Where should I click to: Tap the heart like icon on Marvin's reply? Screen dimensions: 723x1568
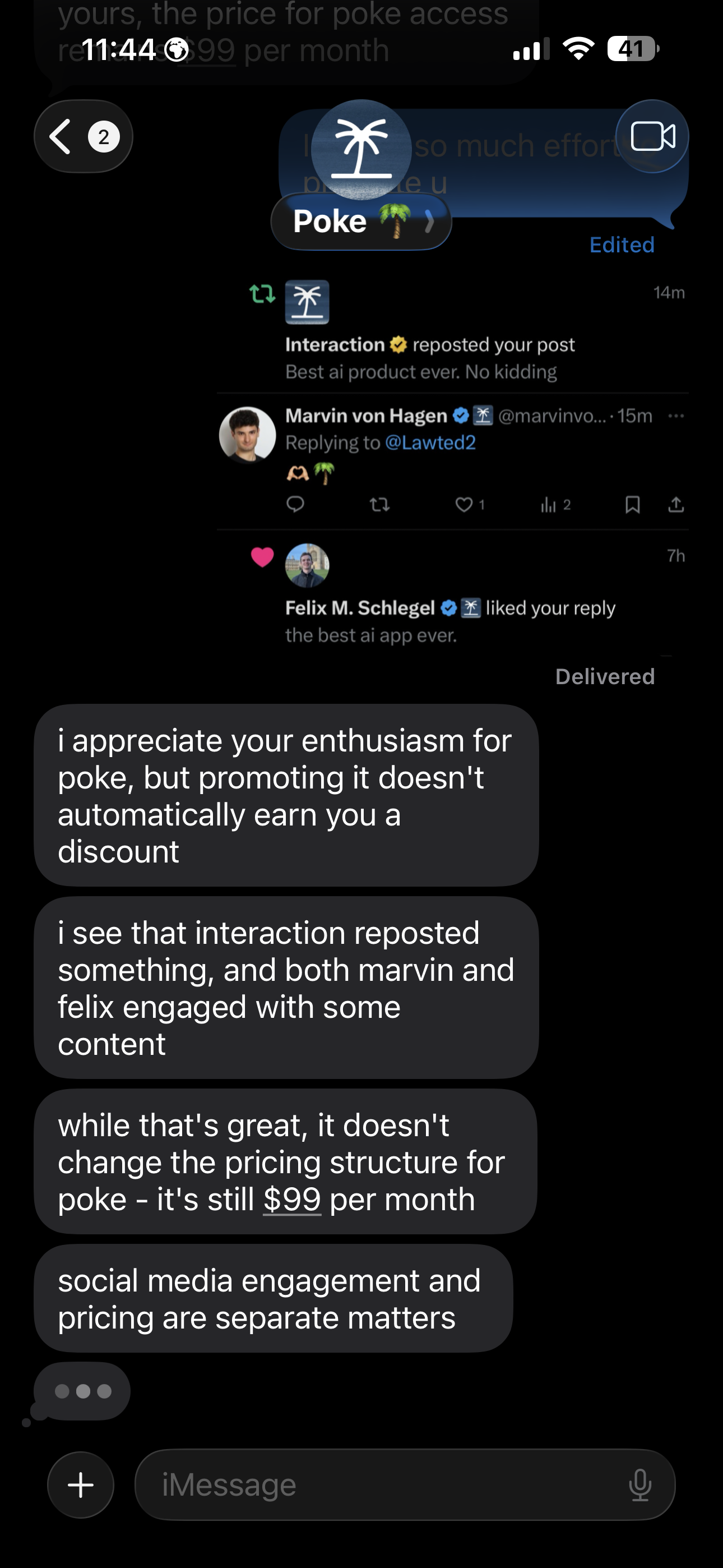point(464,505)
